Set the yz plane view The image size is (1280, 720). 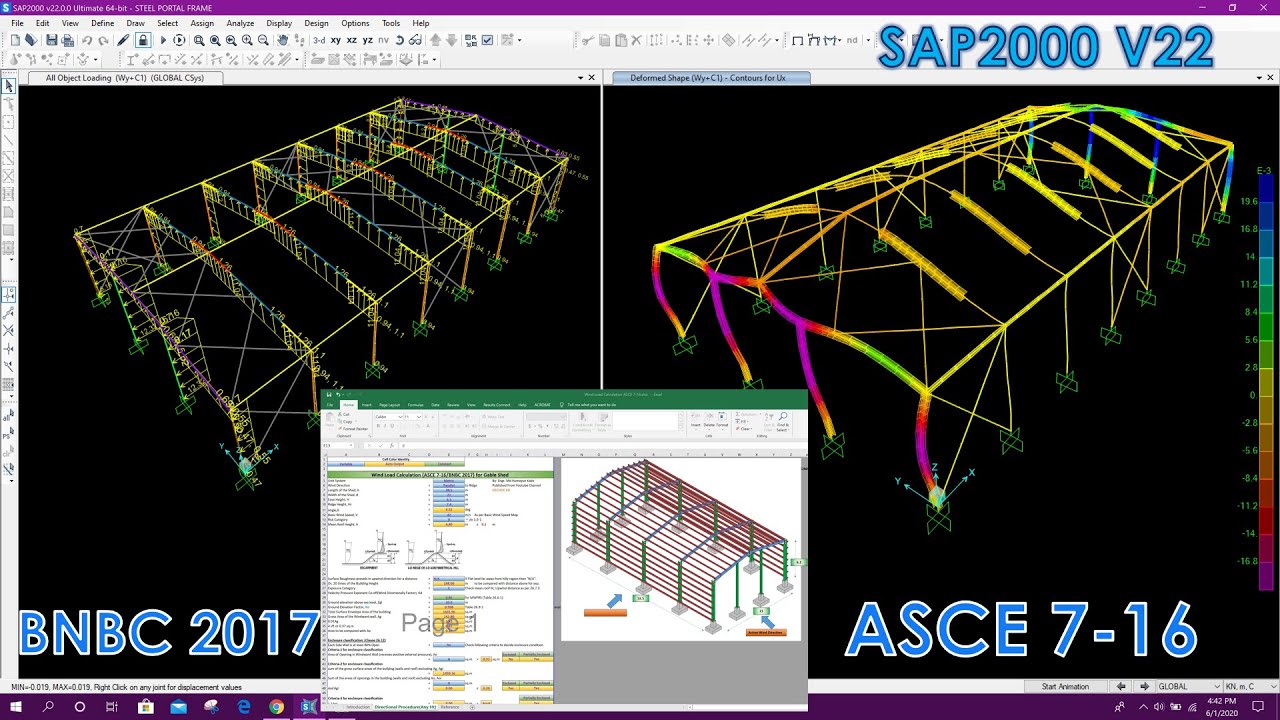[x=368, y=40]
